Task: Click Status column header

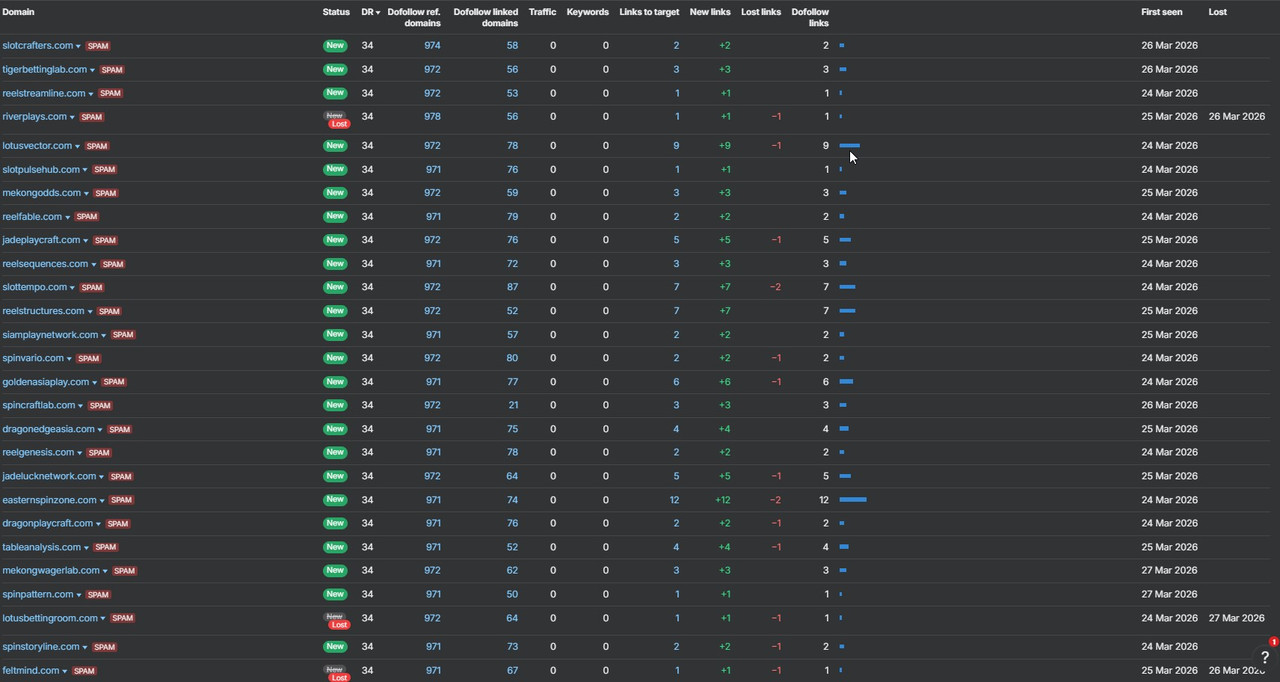Action: [x=336, y=12]
